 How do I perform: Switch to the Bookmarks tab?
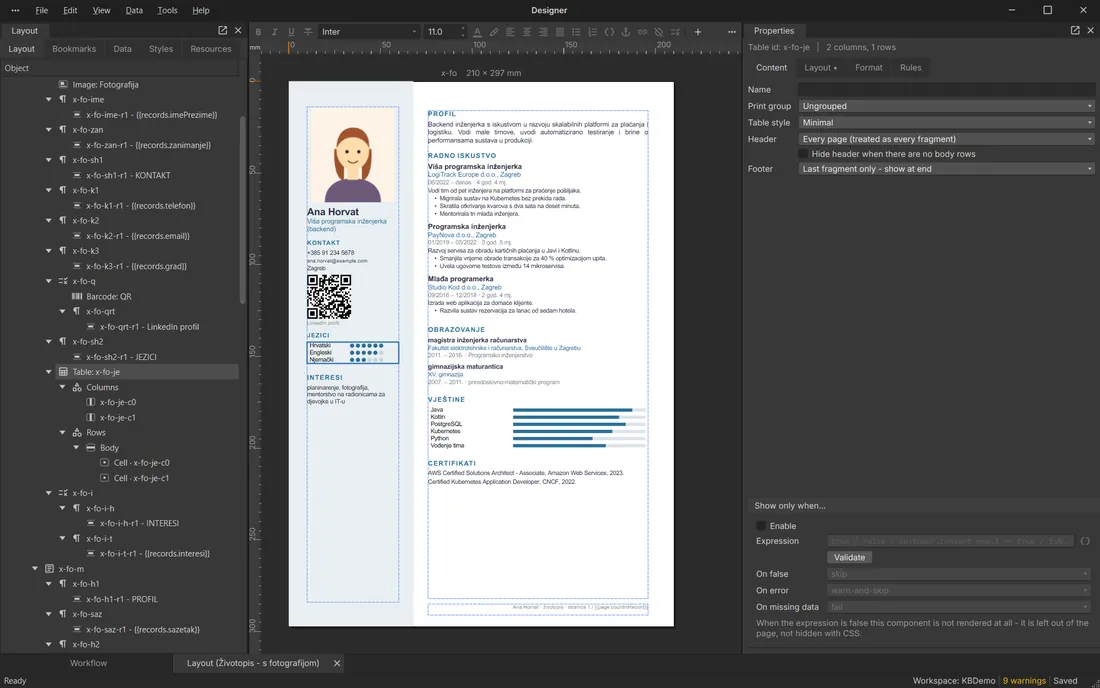74,48
